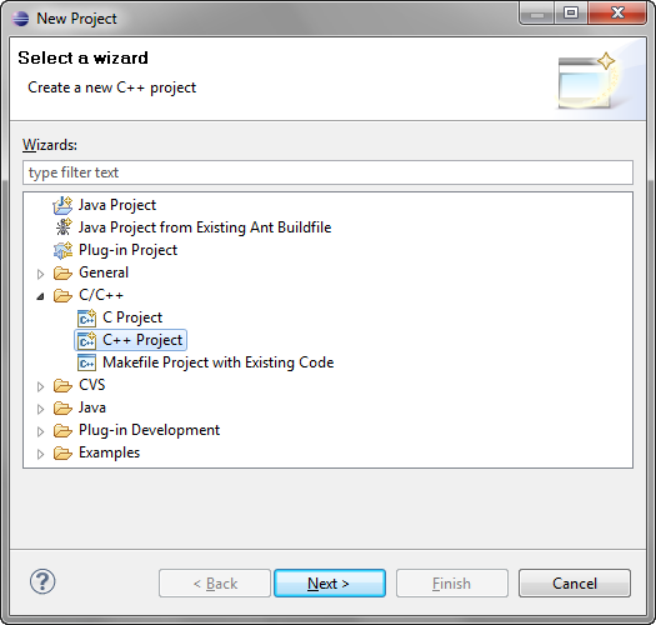Expand the Plug-in Development folder

[41, 431]
